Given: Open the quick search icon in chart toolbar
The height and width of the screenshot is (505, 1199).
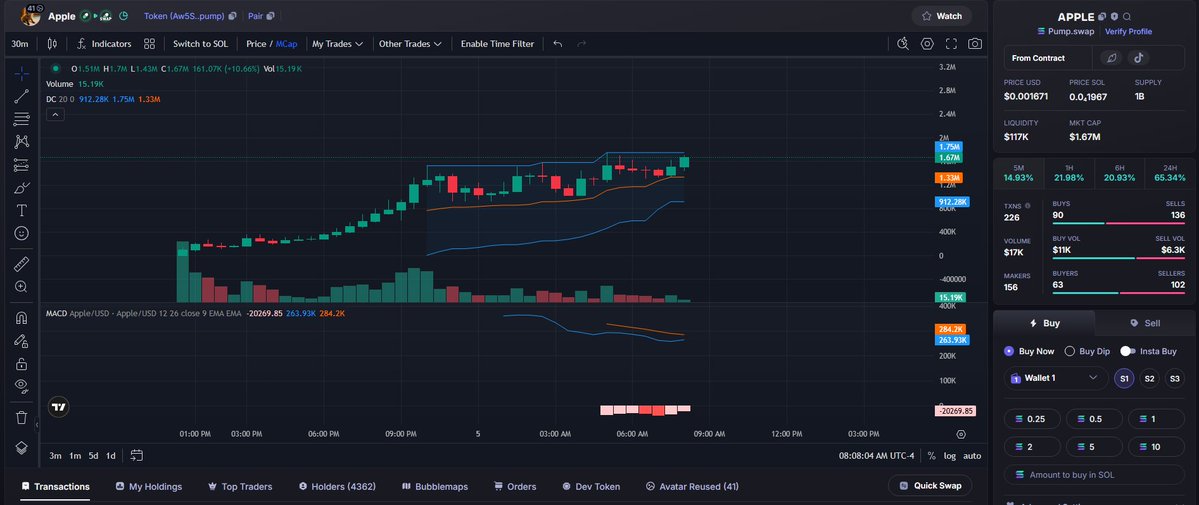Looking at the screenshot, I should point(903,44).
